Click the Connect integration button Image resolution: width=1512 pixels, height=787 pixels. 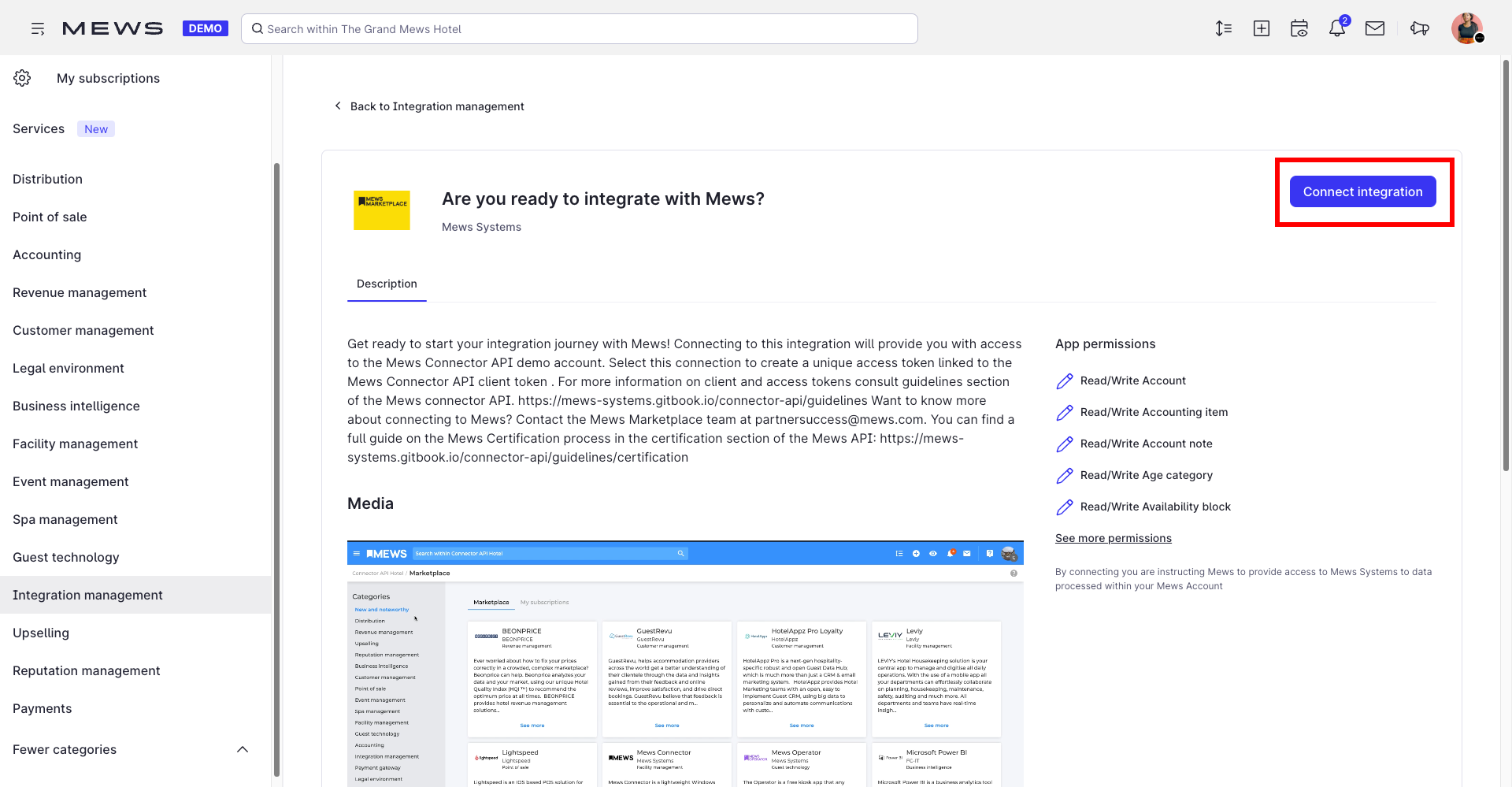[x=1362, y=191]
